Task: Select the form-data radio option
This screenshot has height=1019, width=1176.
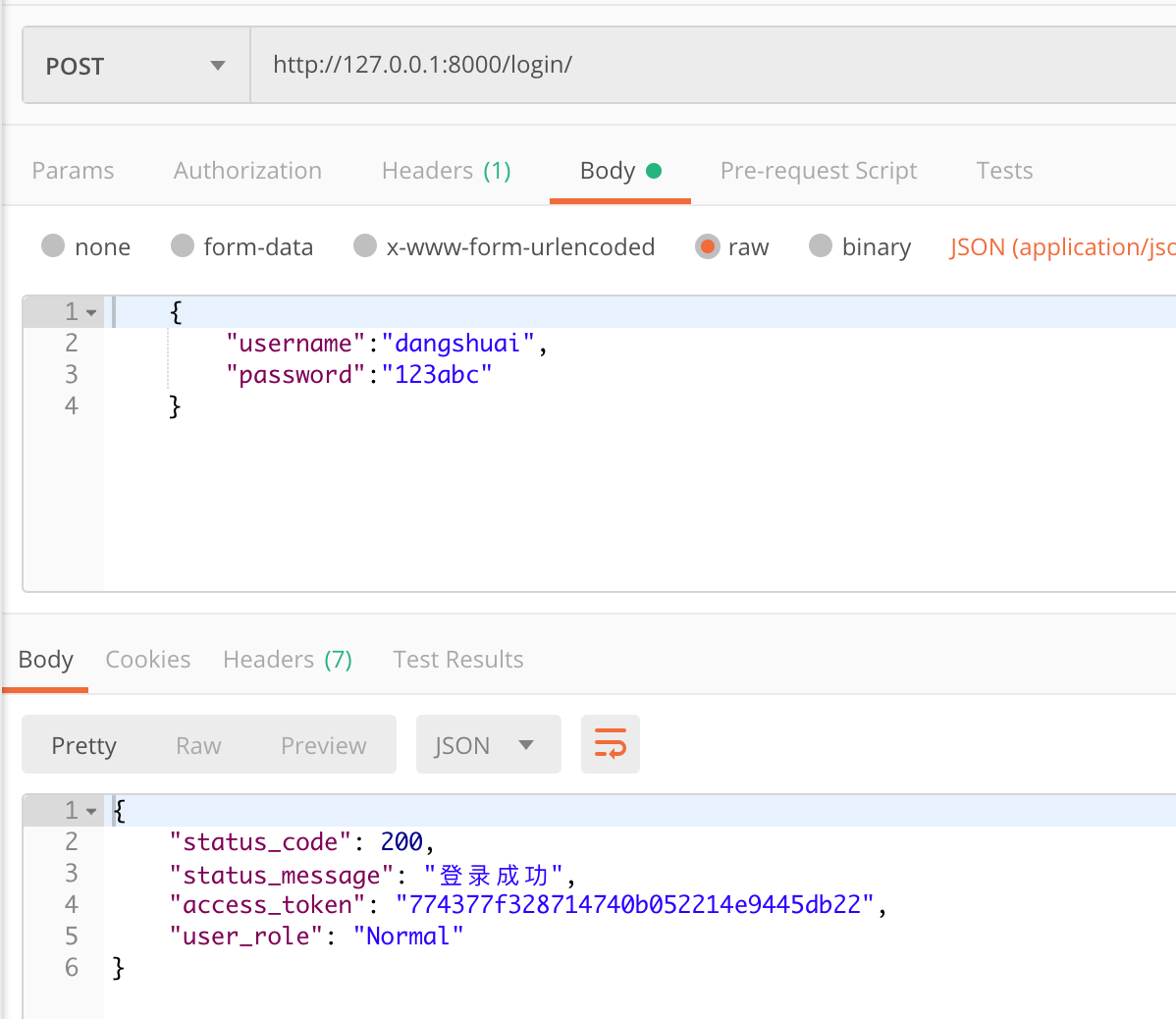Action: tap(183, 246)
